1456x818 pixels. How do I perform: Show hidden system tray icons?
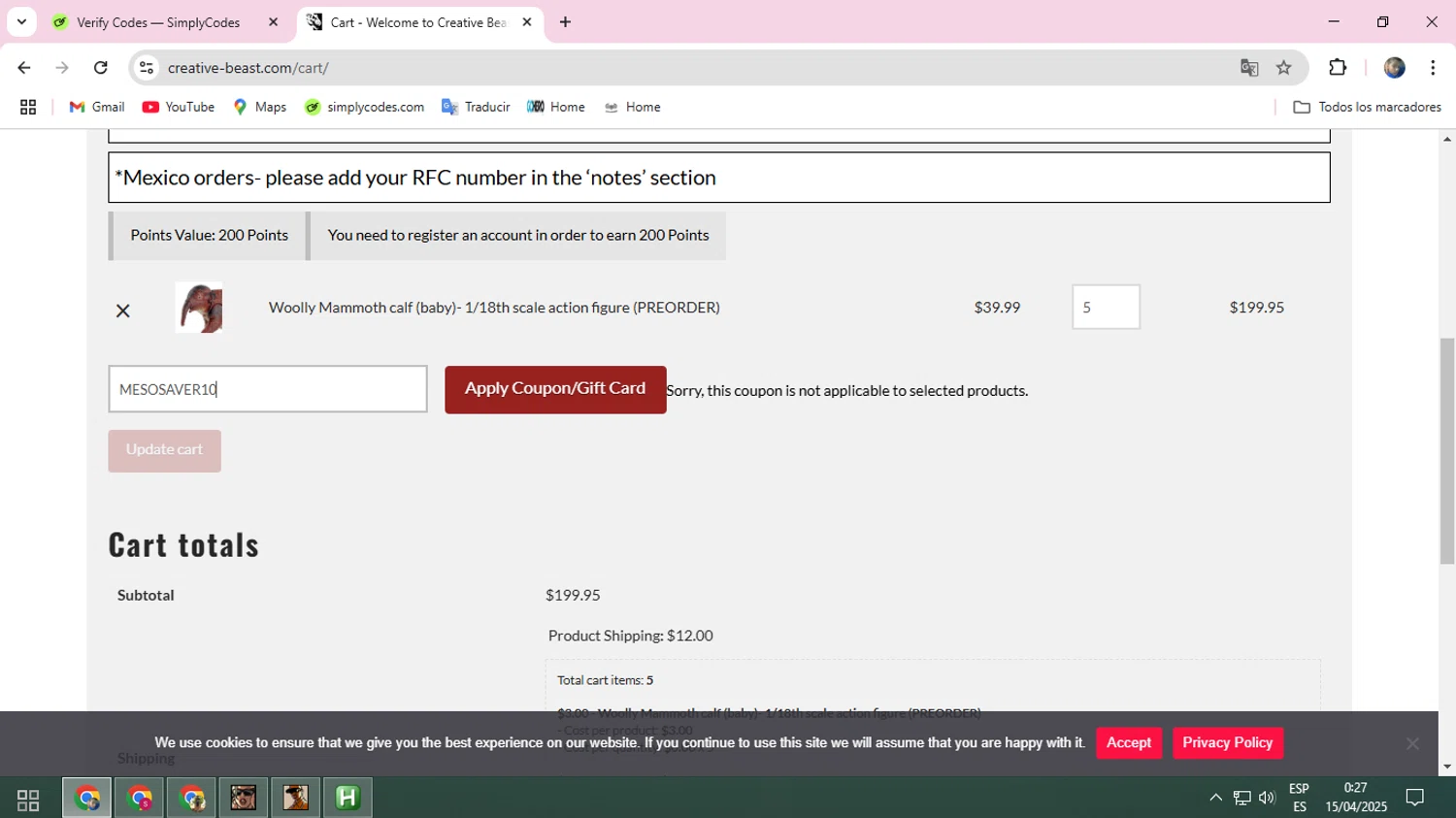point(1215,798)
